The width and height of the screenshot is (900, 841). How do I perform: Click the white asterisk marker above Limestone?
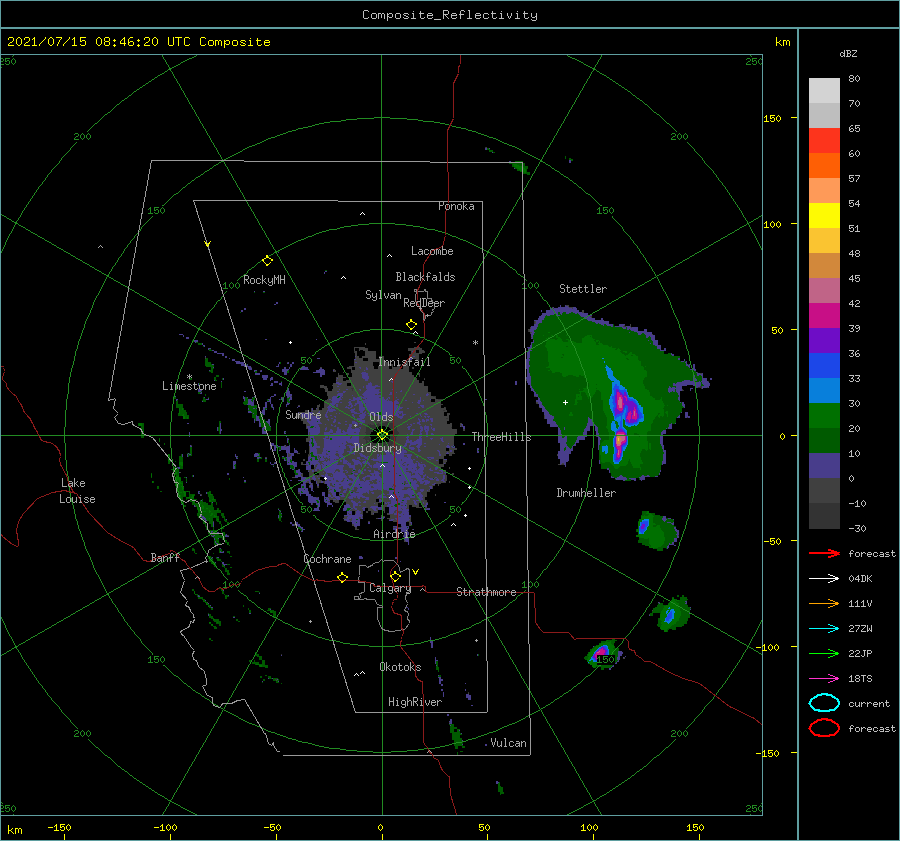tap(189, 377)
